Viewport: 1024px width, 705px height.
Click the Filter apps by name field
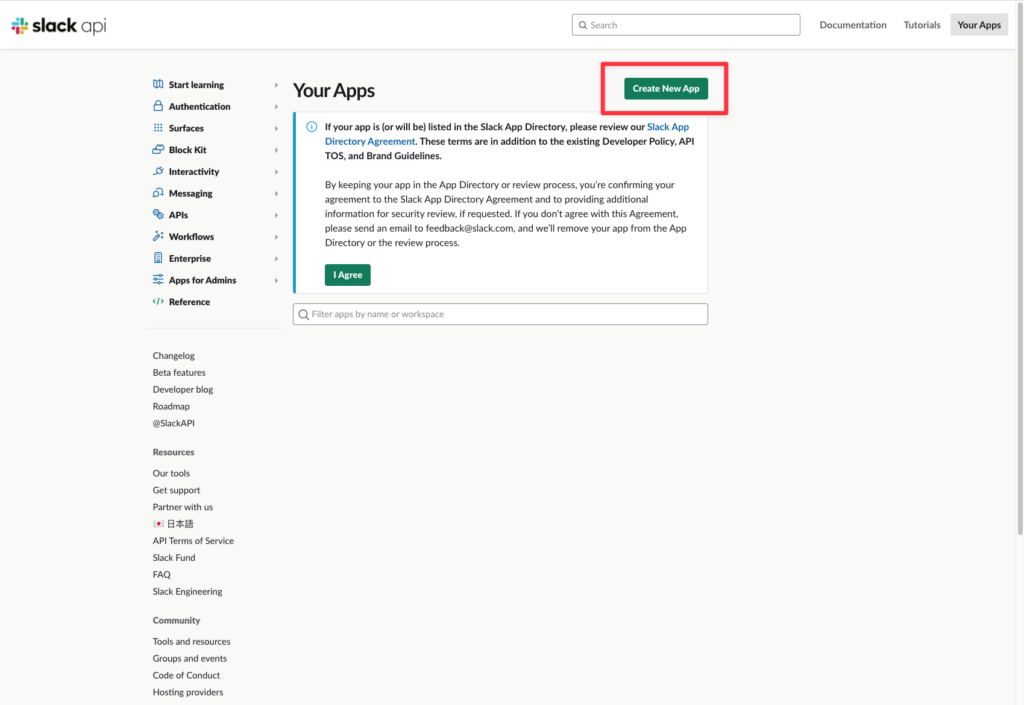500,314
